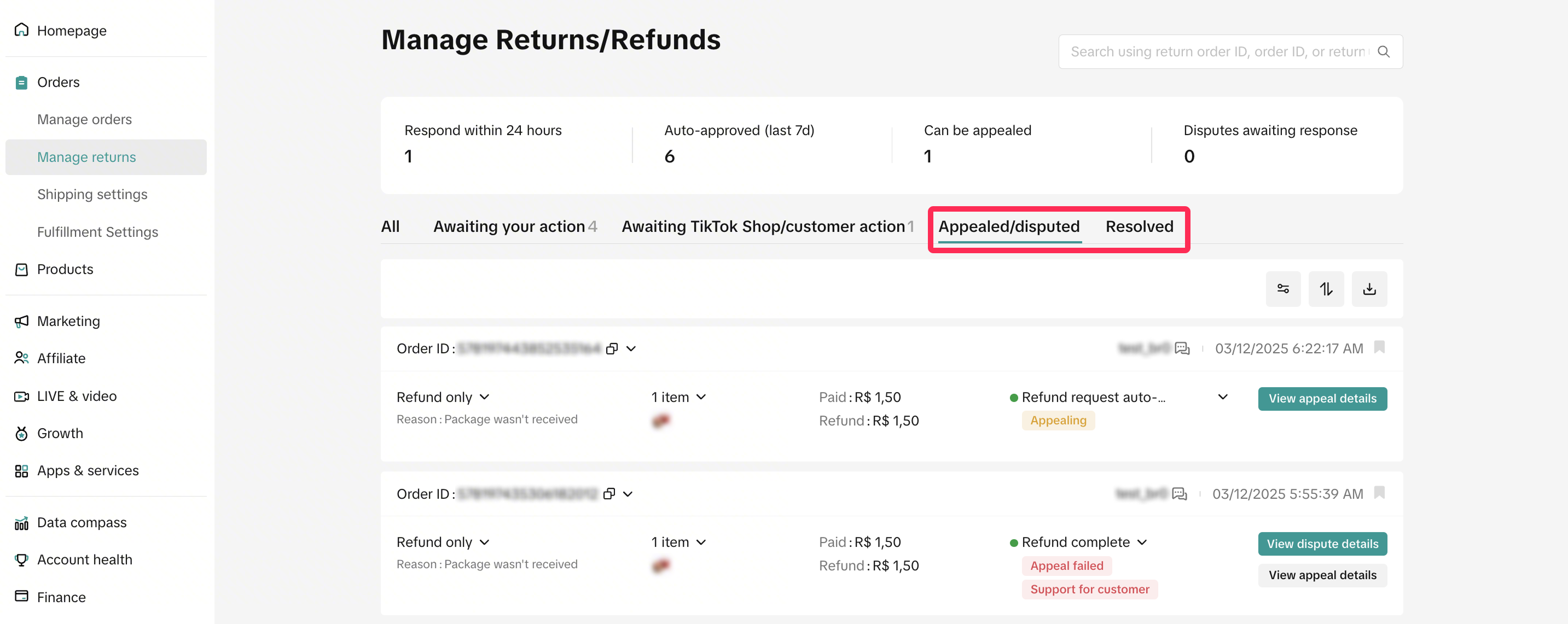Toggle bookmark flag on first order

click(1379, 347)
